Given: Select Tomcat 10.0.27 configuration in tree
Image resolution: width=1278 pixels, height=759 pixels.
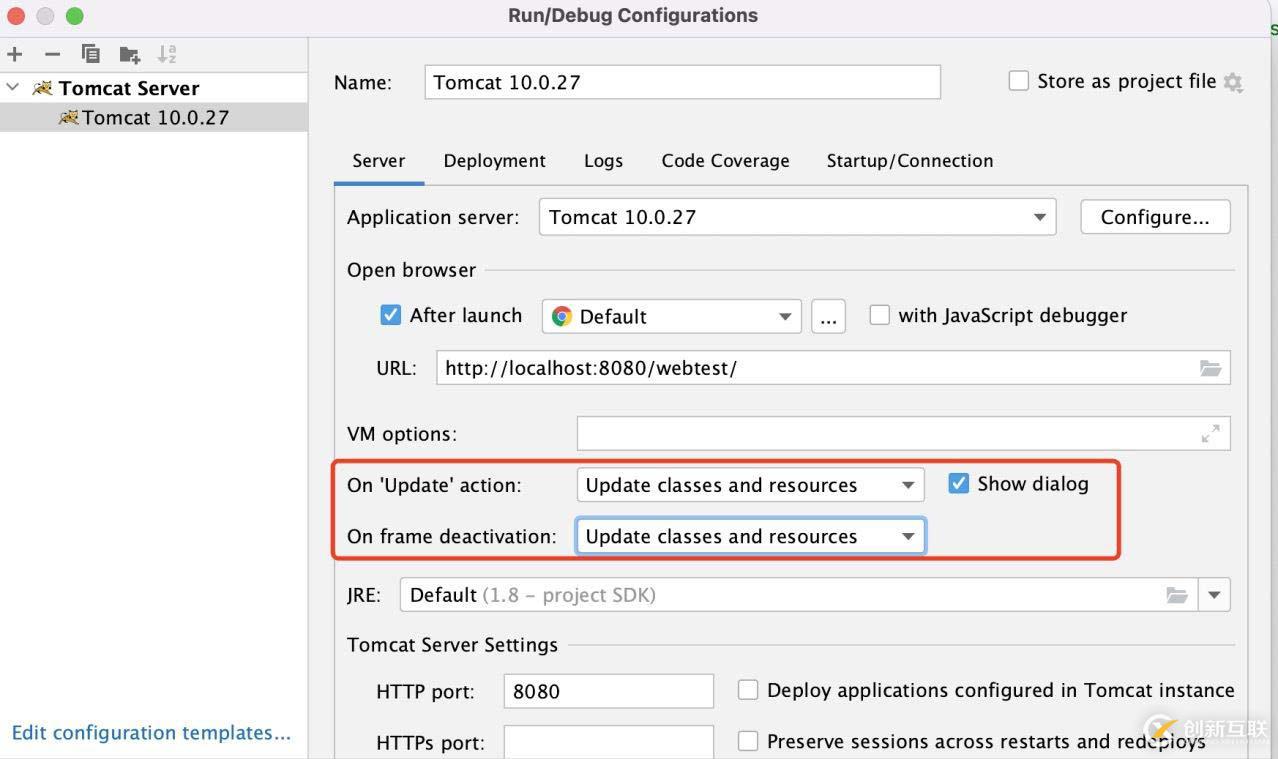Looking at the screenshot, I should tap(154, 117).
